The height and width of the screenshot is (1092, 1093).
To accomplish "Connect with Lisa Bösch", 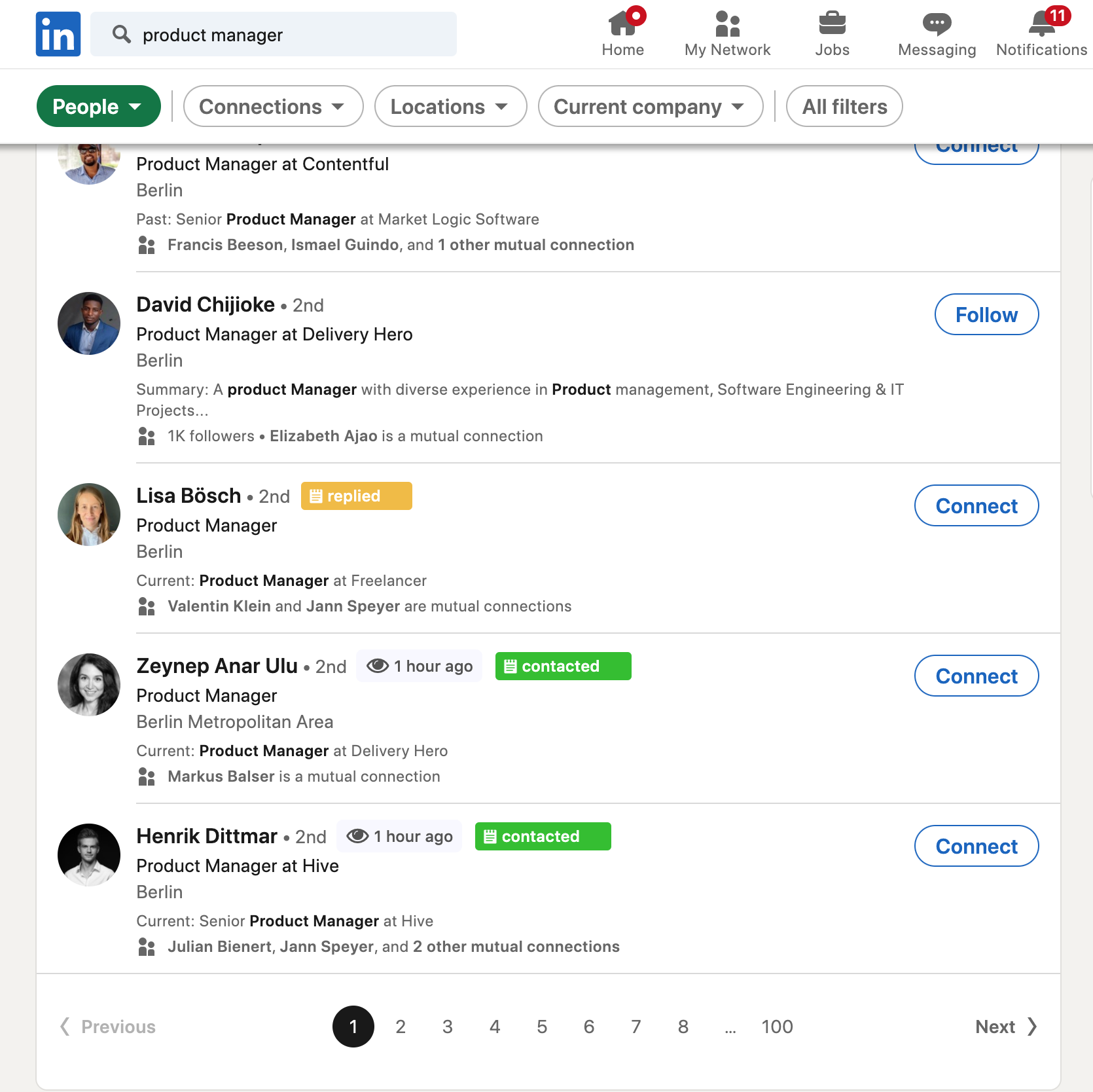I will coord(977,505).
